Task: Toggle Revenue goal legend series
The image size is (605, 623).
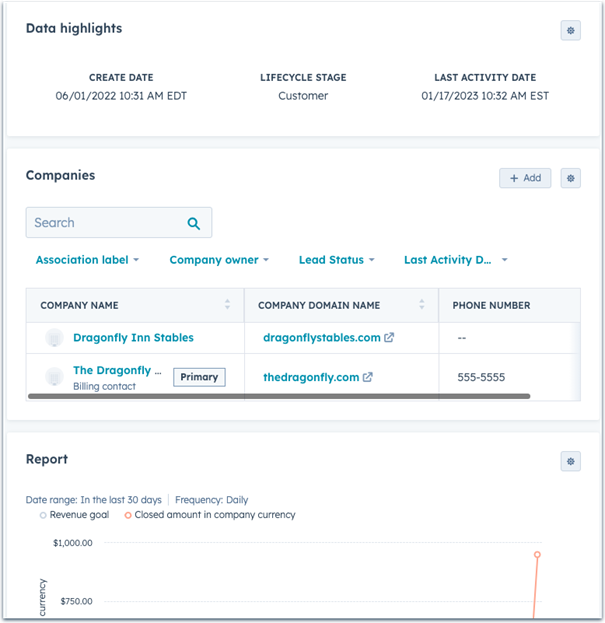Action: pyautogui.click(x=74, y=515)
